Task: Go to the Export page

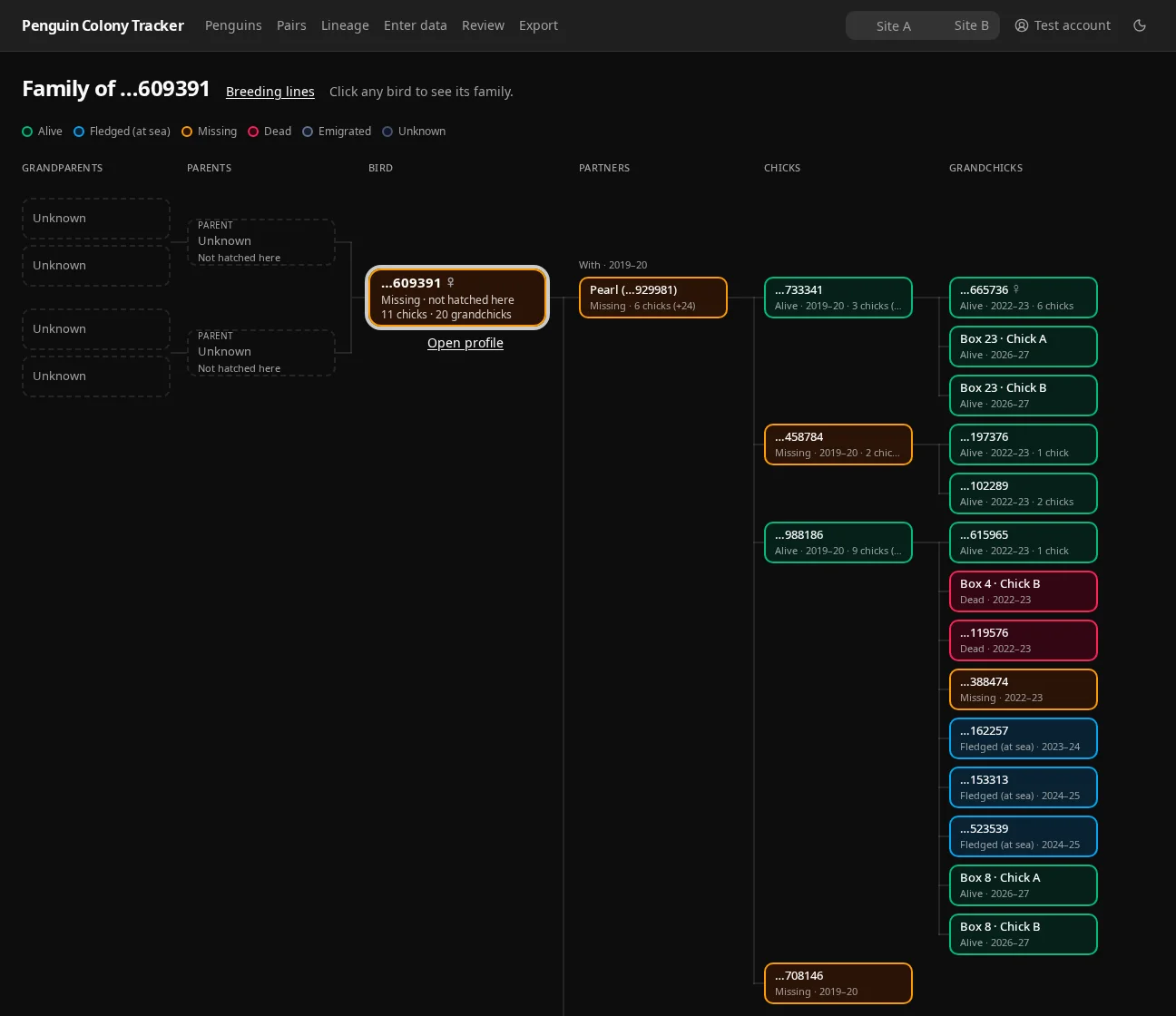Action: tap(538, 25)
